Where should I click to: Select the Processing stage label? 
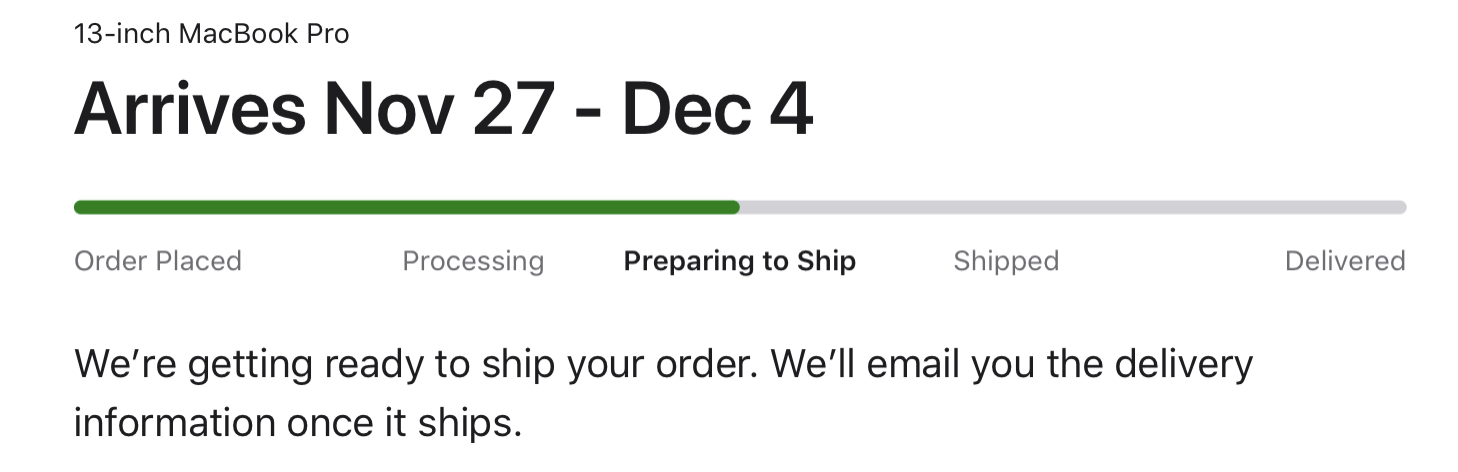[x=473, y=261]
